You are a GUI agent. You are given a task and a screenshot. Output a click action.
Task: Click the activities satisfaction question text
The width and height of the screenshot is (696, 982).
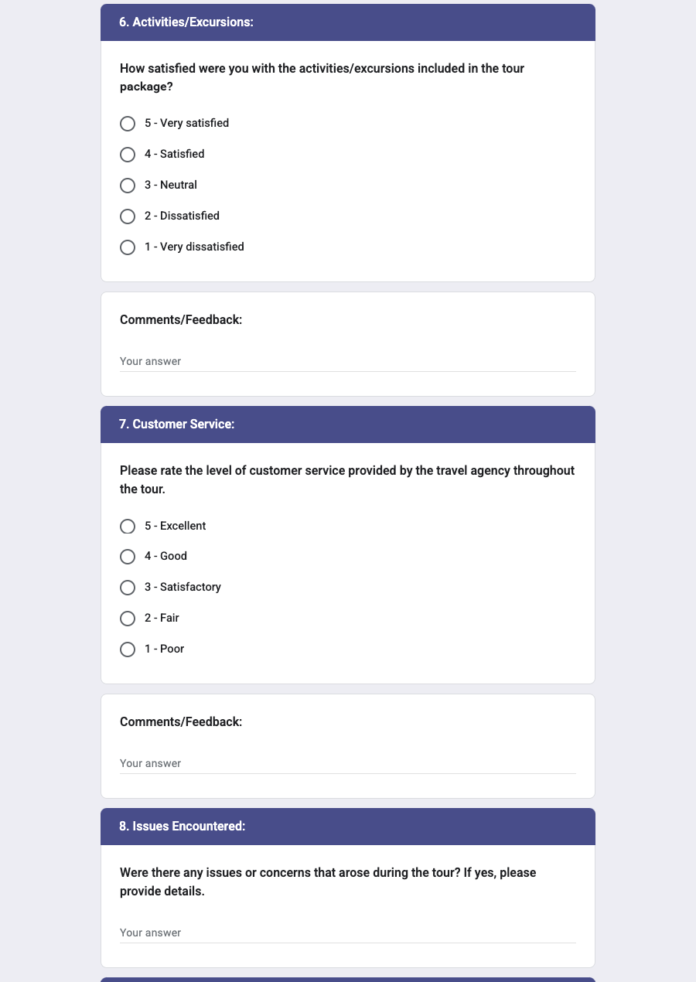pos(323,77)
